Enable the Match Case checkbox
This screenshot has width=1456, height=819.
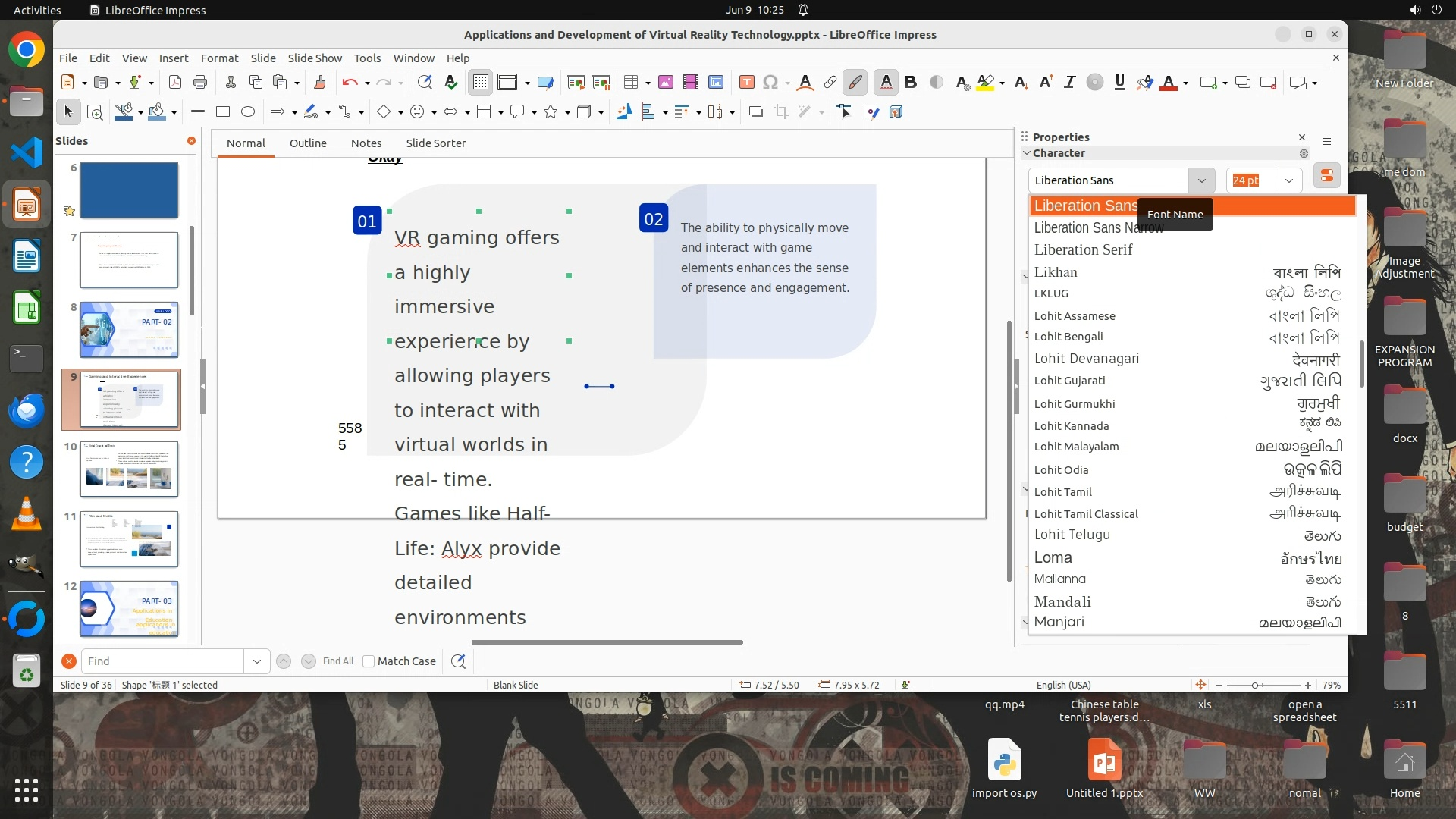click(x=369, y=661)
